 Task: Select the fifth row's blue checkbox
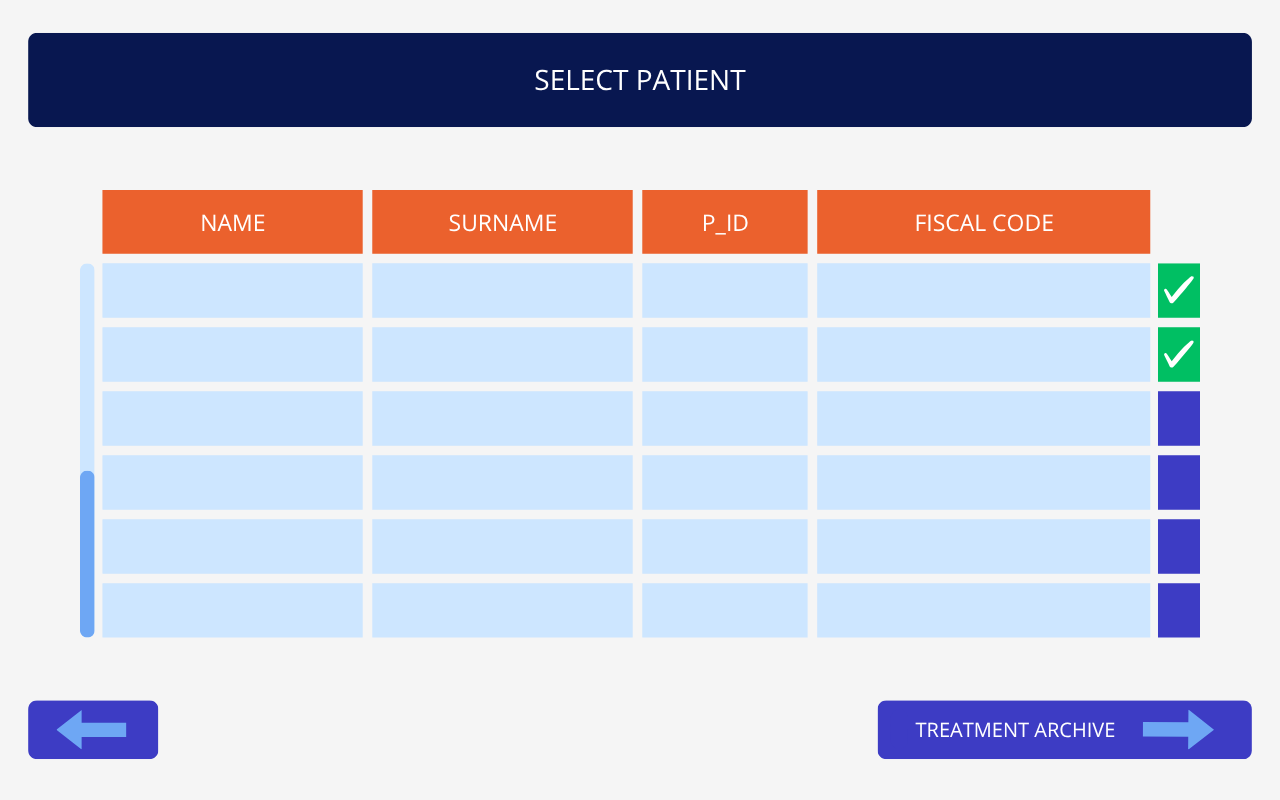[1179, 547]
